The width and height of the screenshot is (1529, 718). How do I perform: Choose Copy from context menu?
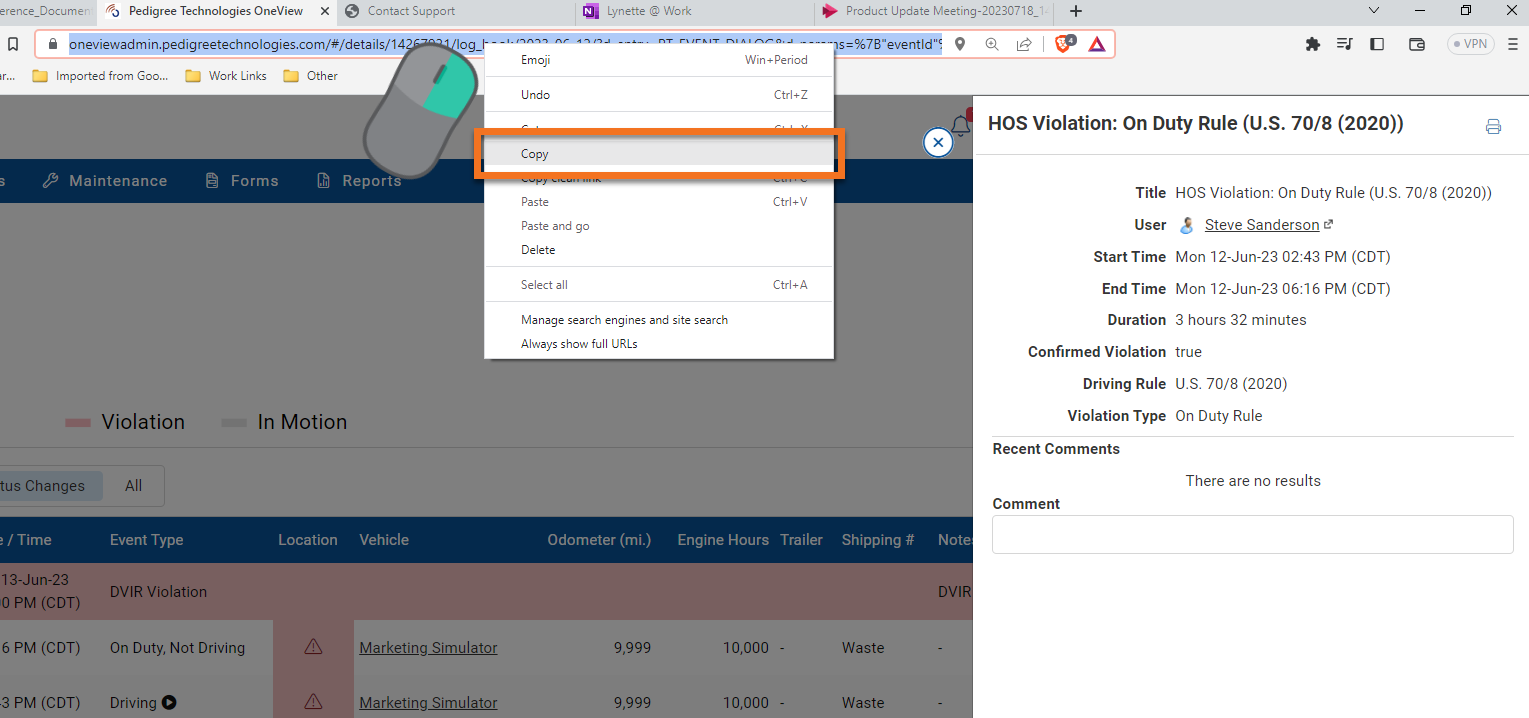point(659,154)
